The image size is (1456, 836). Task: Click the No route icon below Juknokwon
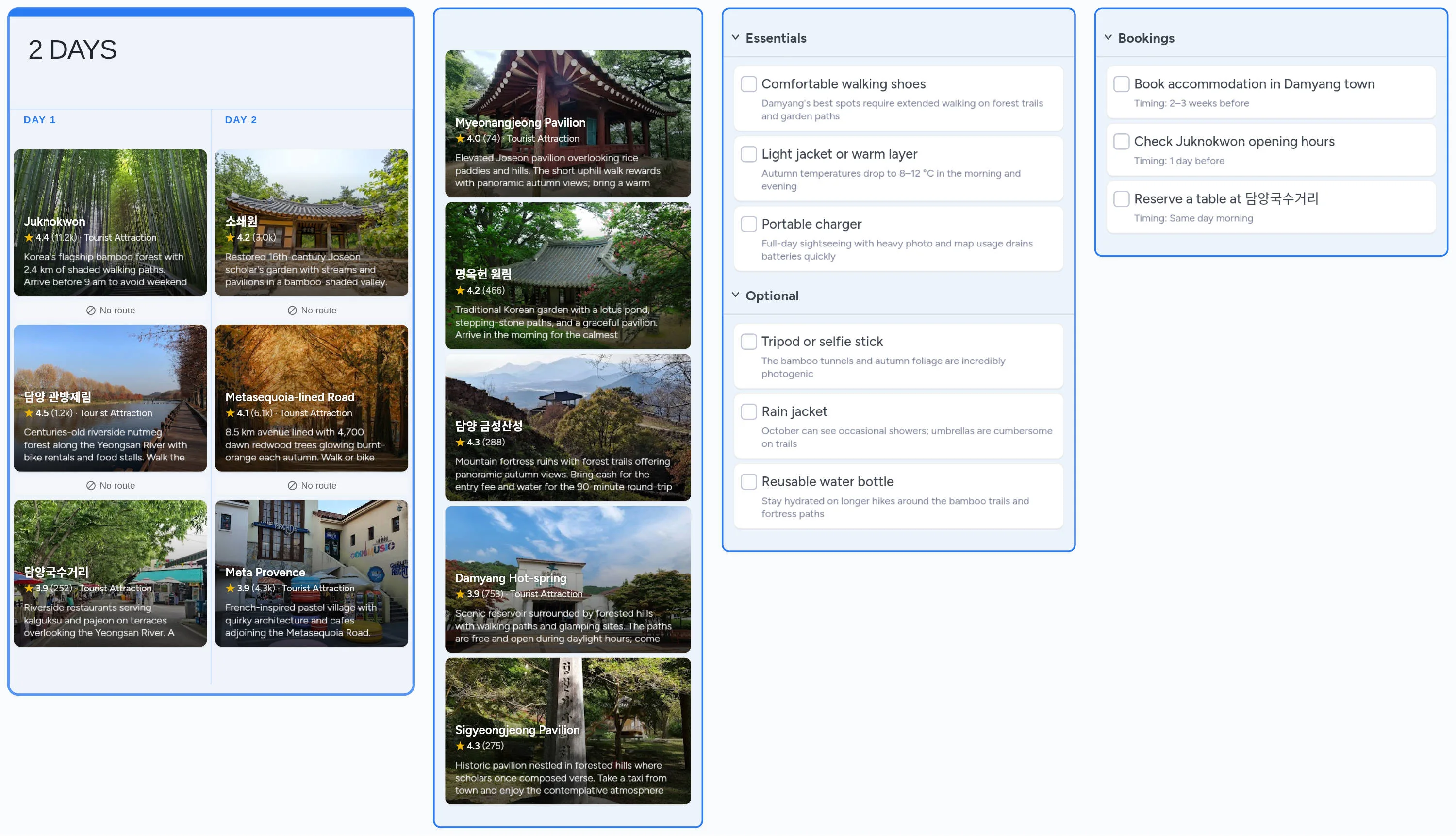[x=91, y=310]
